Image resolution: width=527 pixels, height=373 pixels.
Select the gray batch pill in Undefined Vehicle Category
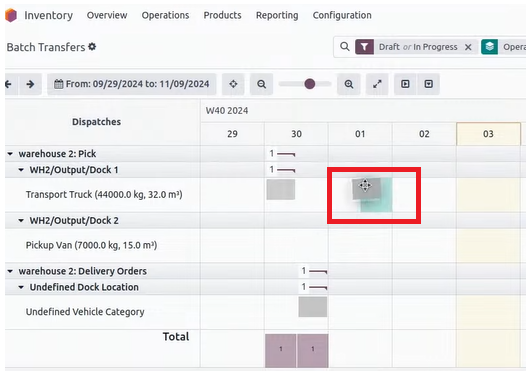point(313,307)
